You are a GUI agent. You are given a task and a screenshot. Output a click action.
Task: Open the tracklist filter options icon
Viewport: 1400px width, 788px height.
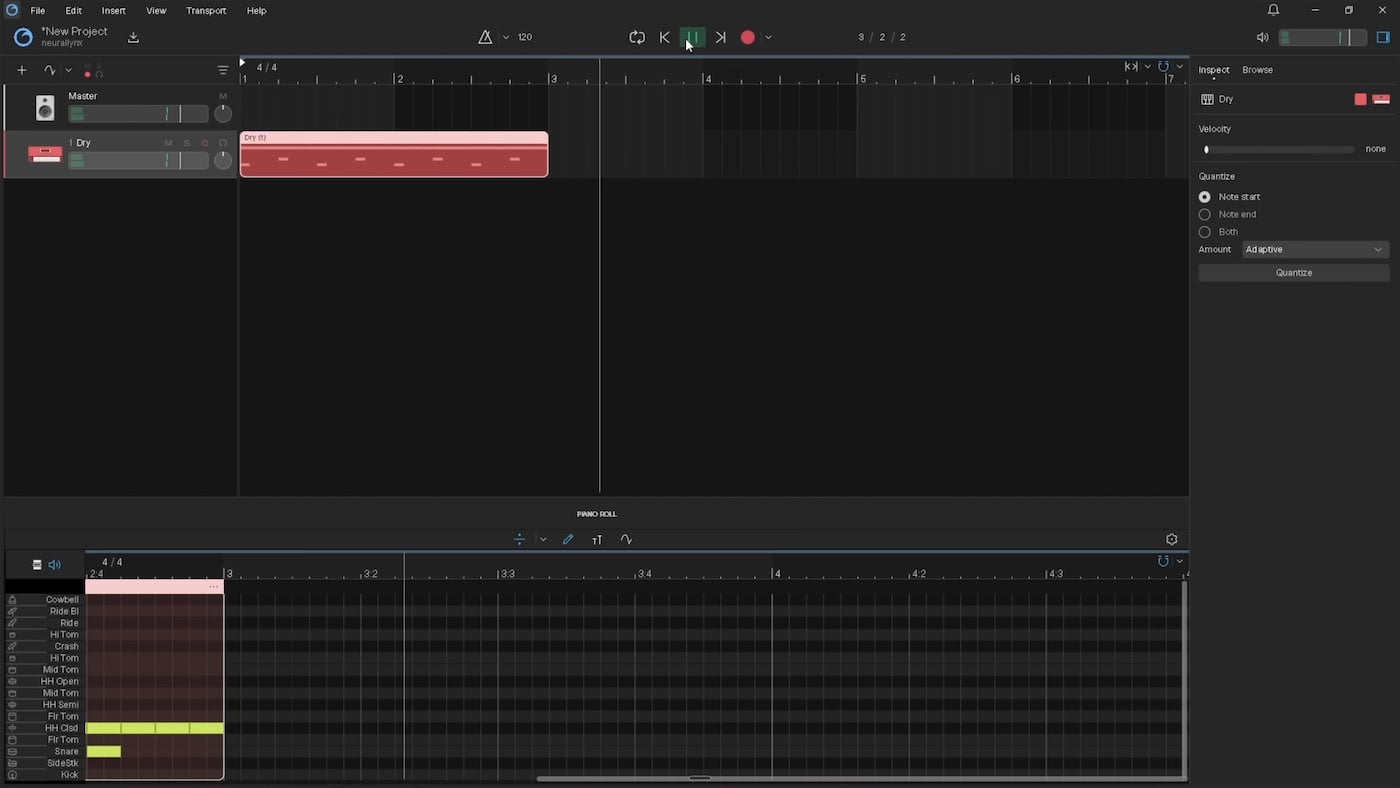coord(223,70)
